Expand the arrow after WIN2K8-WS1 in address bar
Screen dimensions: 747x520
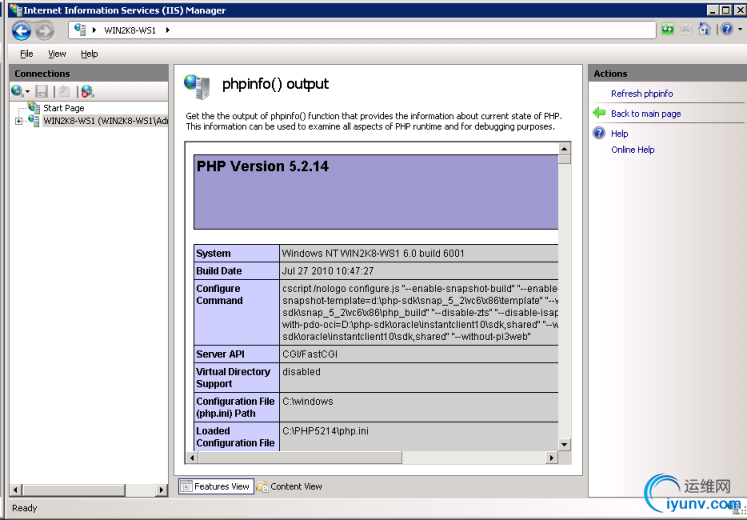[167, 30]
